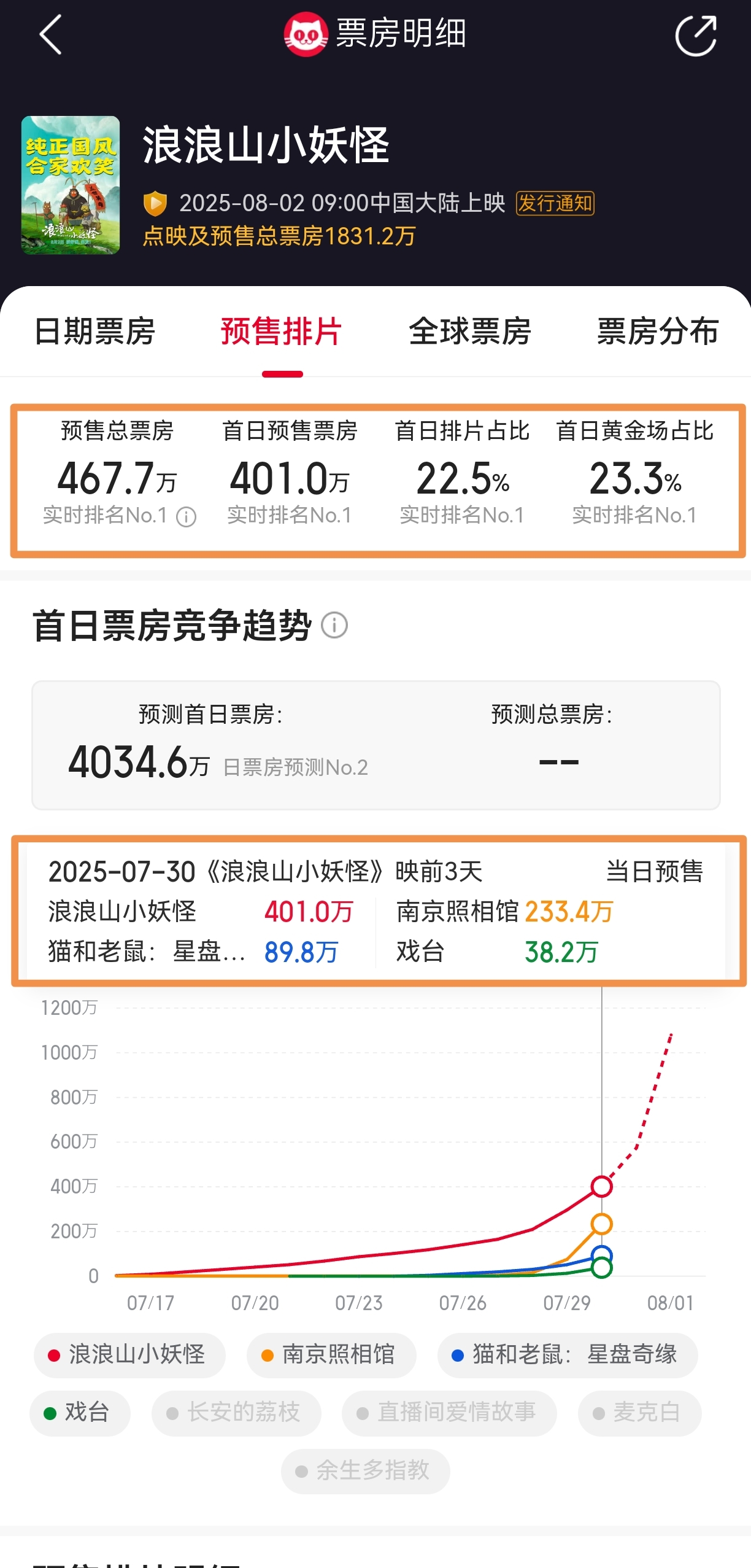
Task: Tap 戏台 38.2万 tooltip entry
Action: (497, 952)
